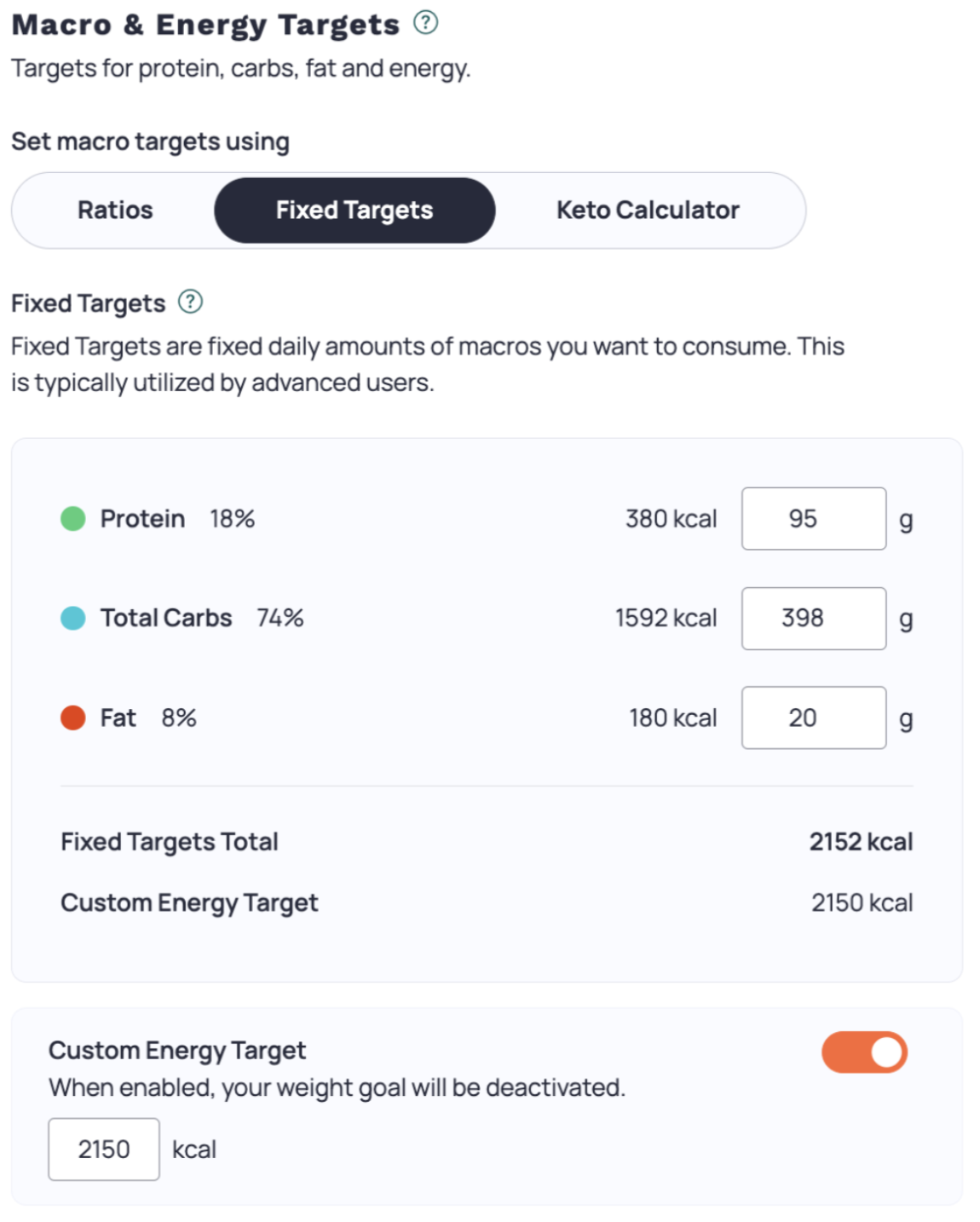Click the 2150 kcal energy input field

(104, 1149)
